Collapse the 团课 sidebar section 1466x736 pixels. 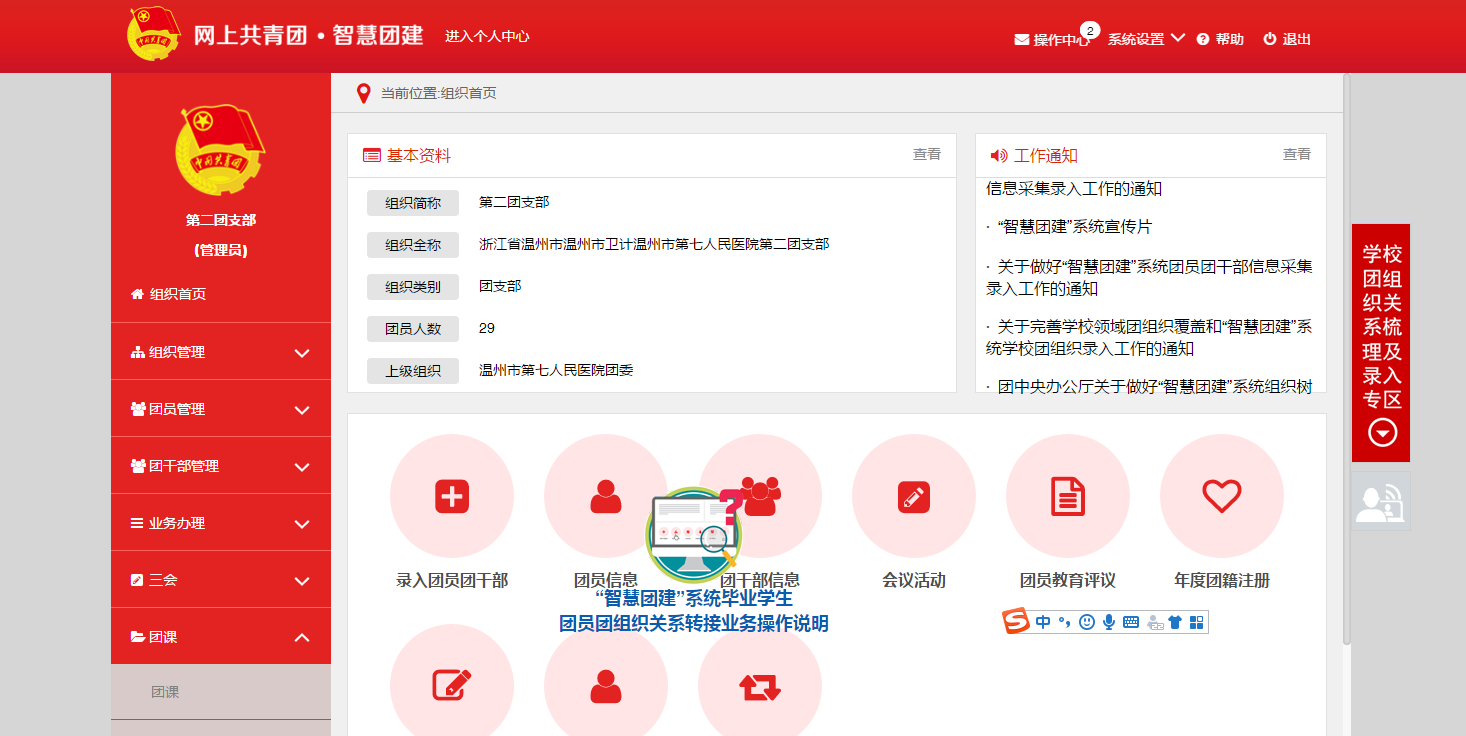click(220, 637)
